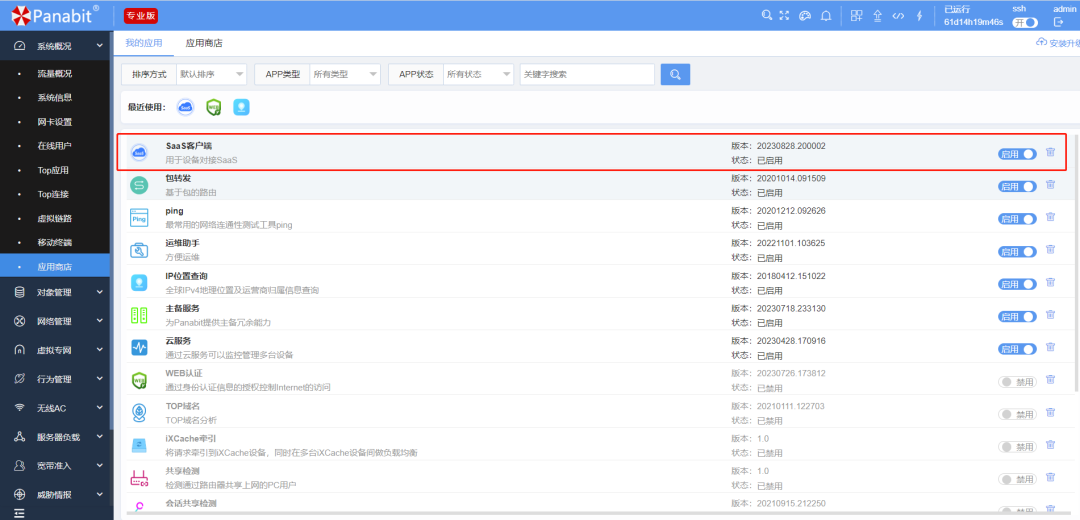This screenshot has width=1080, height=520.
Task: Open the 排序方式 dropdown
Action: [211, 74]
